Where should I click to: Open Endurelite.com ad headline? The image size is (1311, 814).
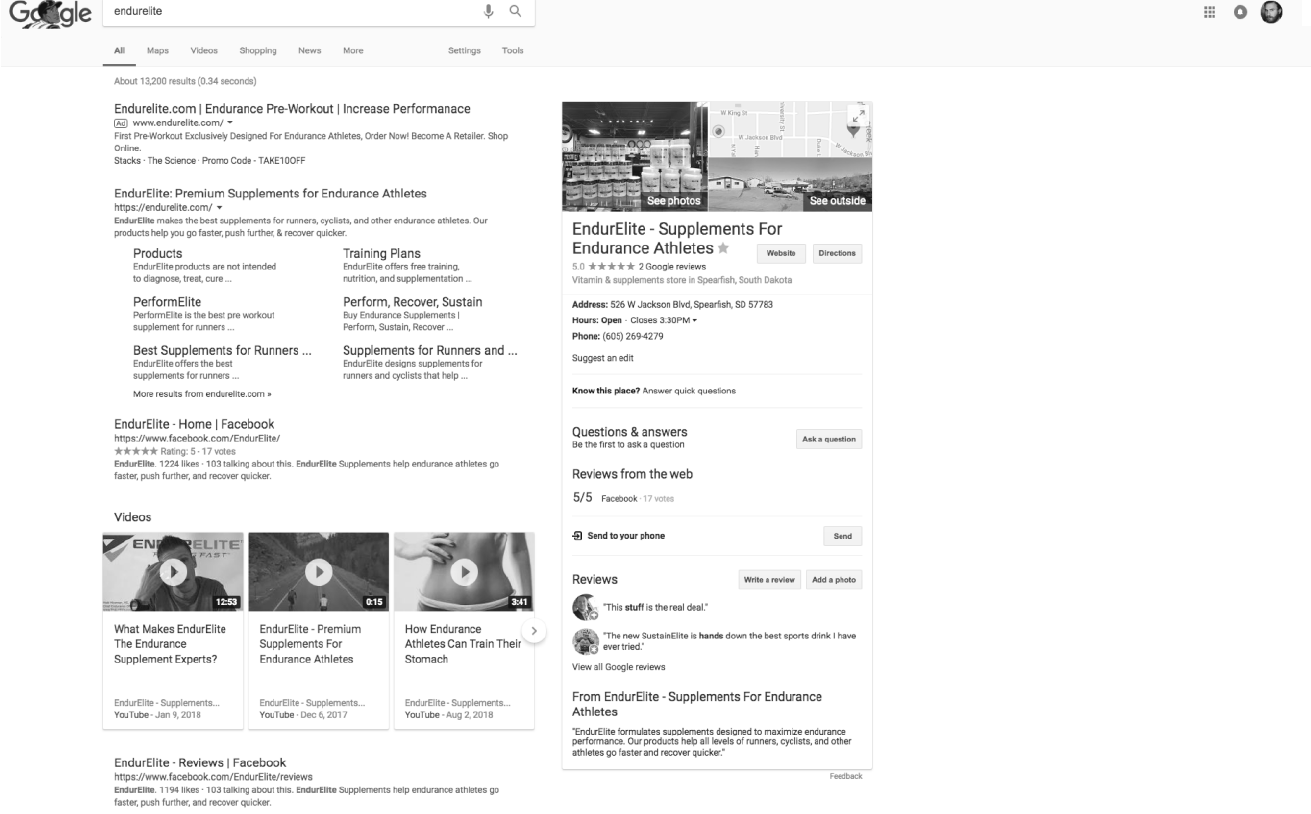[292, 108]
